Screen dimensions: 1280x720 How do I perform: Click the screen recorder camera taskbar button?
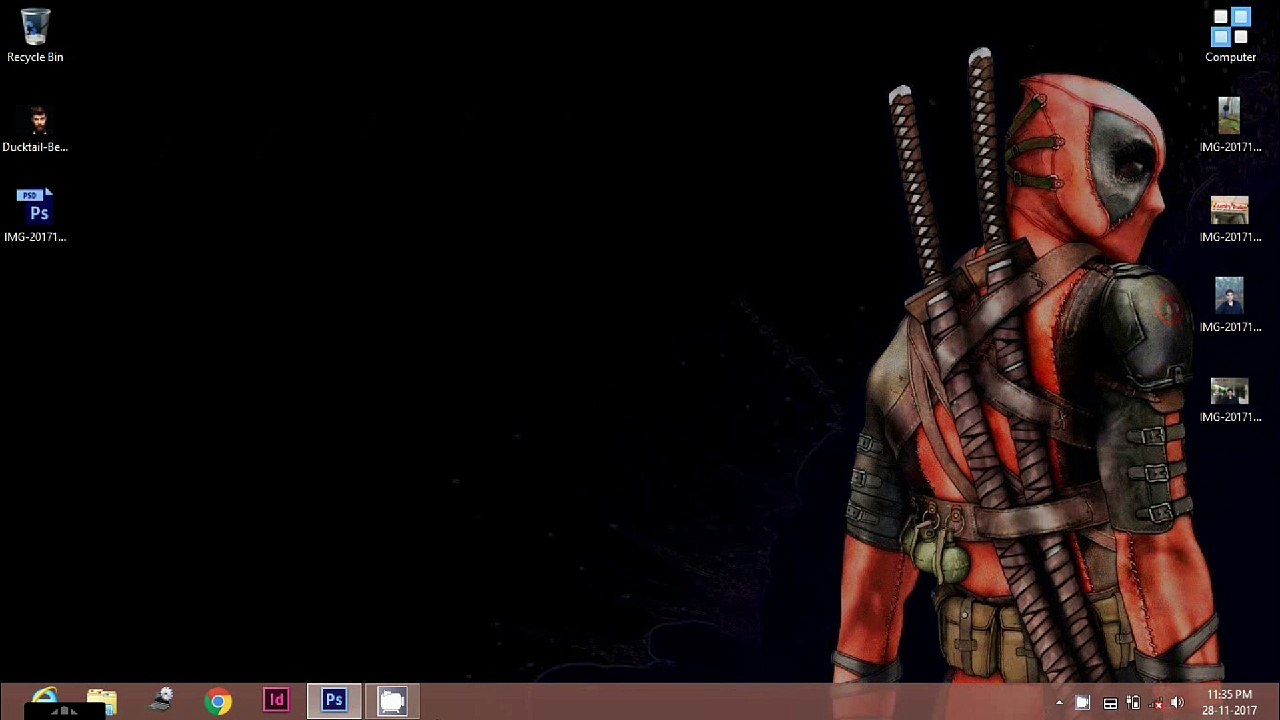point(392,701)
